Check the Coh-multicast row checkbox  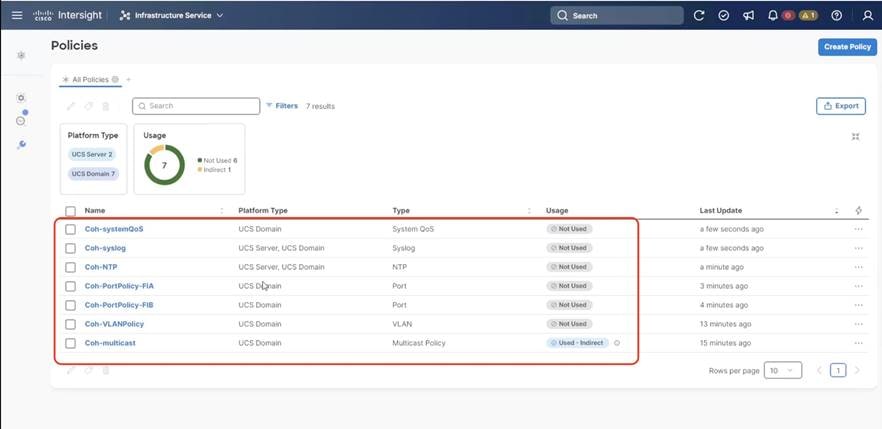pos(70,343)
